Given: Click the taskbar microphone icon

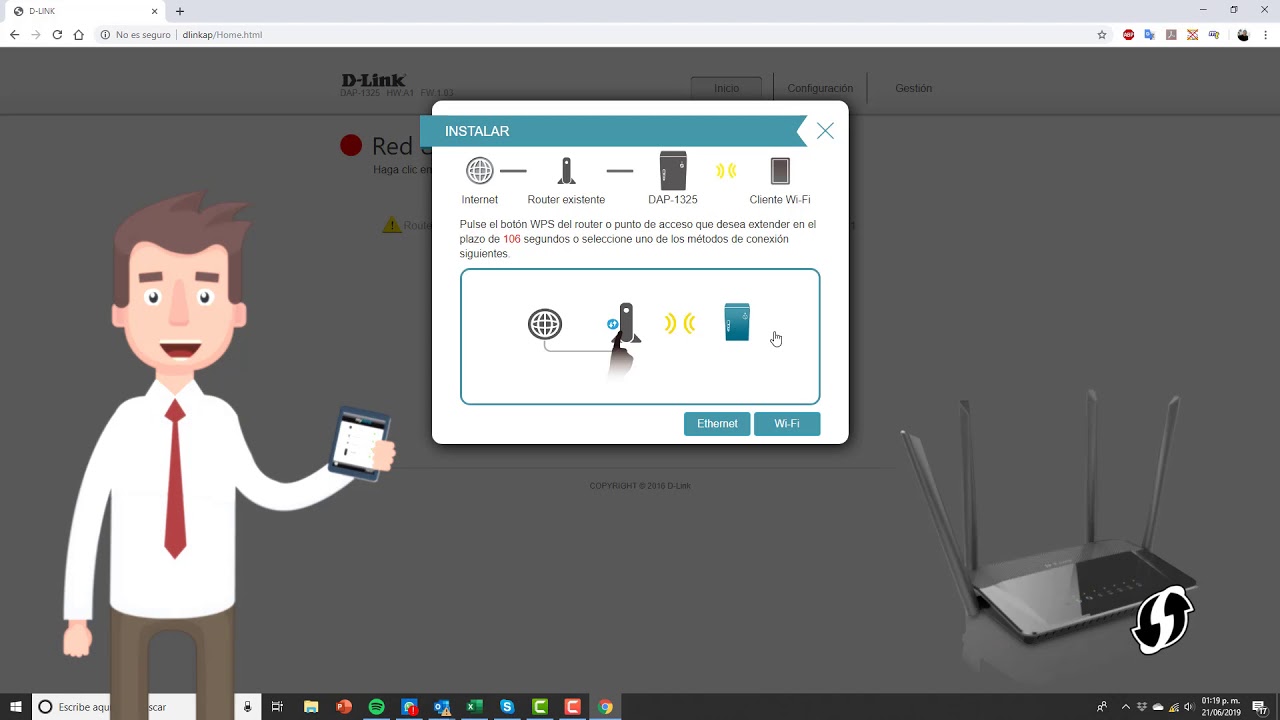Looking at the screenshot, I should [247, 707].
